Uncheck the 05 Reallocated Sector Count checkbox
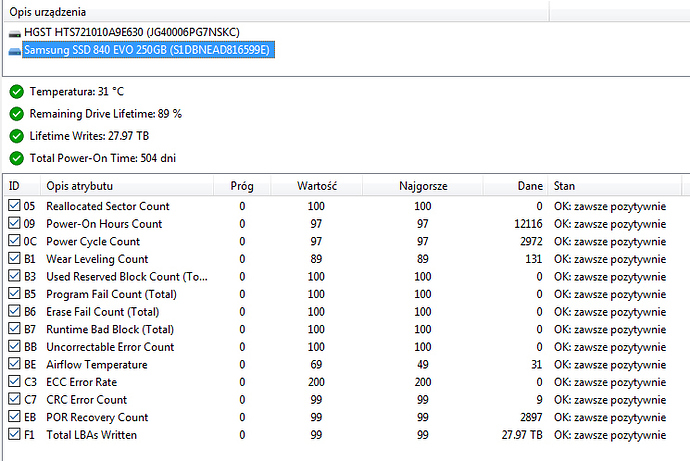This screenshot has height=461, width=690. point(14,205)
